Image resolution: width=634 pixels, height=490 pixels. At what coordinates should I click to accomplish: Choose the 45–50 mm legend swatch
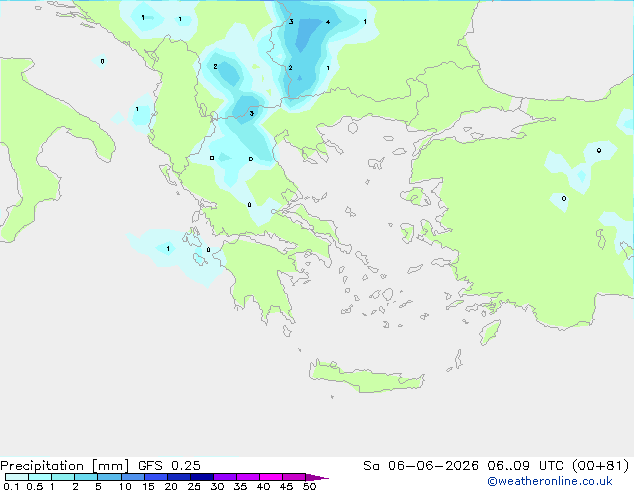coord(294,477)
